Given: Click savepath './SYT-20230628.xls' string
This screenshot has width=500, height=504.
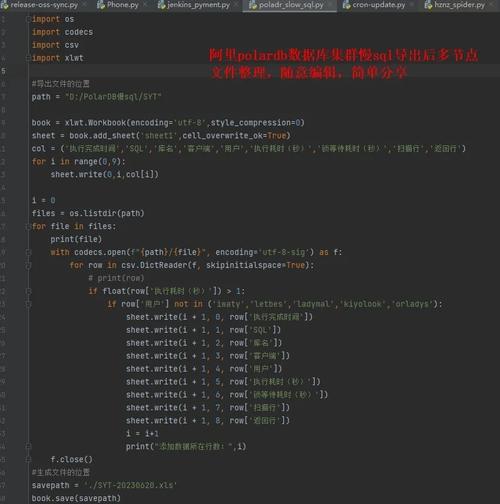Looking at the screenshot, I should pyautogui.click(x=130, y=485).
